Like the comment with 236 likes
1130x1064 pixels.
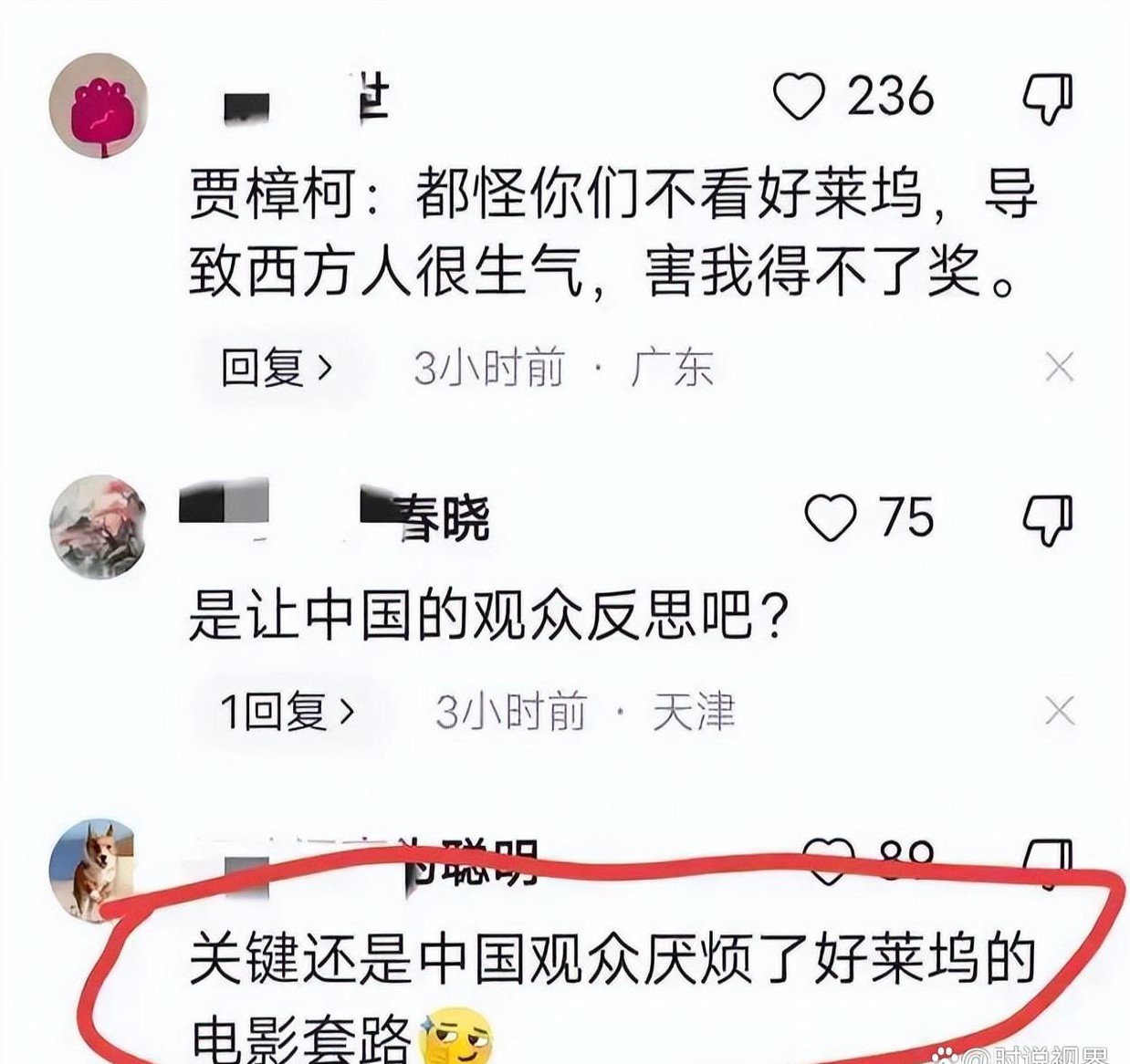[x=800, y=97]
